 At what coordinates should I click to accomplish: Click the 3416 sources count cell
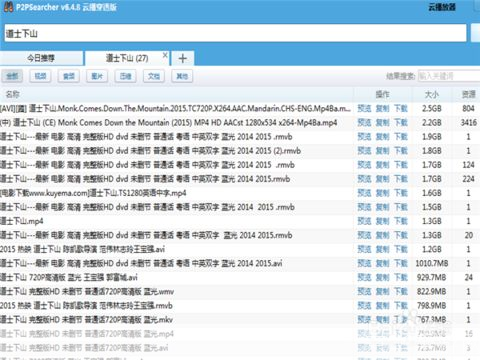[469, 122]
